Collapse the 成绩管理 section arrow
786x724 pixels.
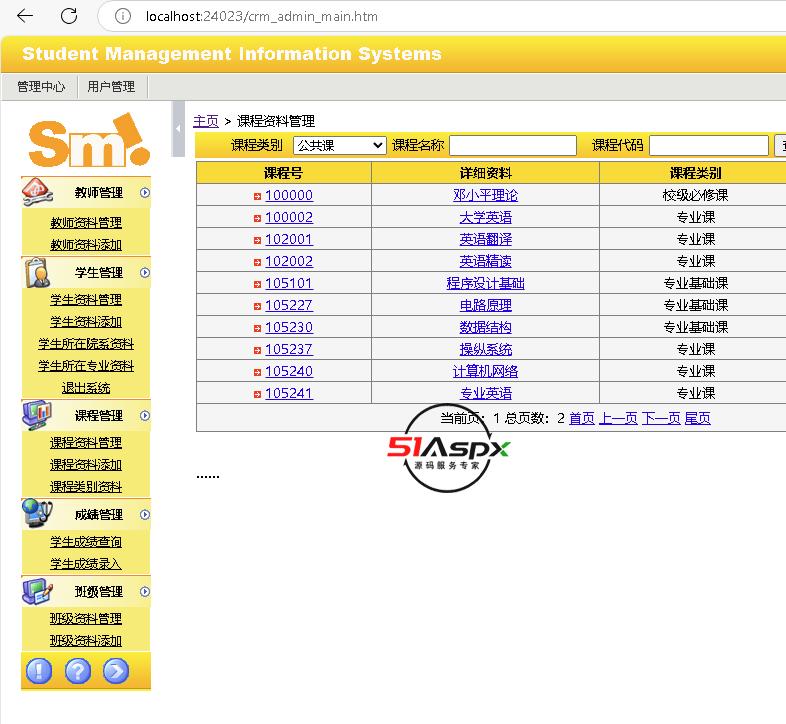coord(145,514)
